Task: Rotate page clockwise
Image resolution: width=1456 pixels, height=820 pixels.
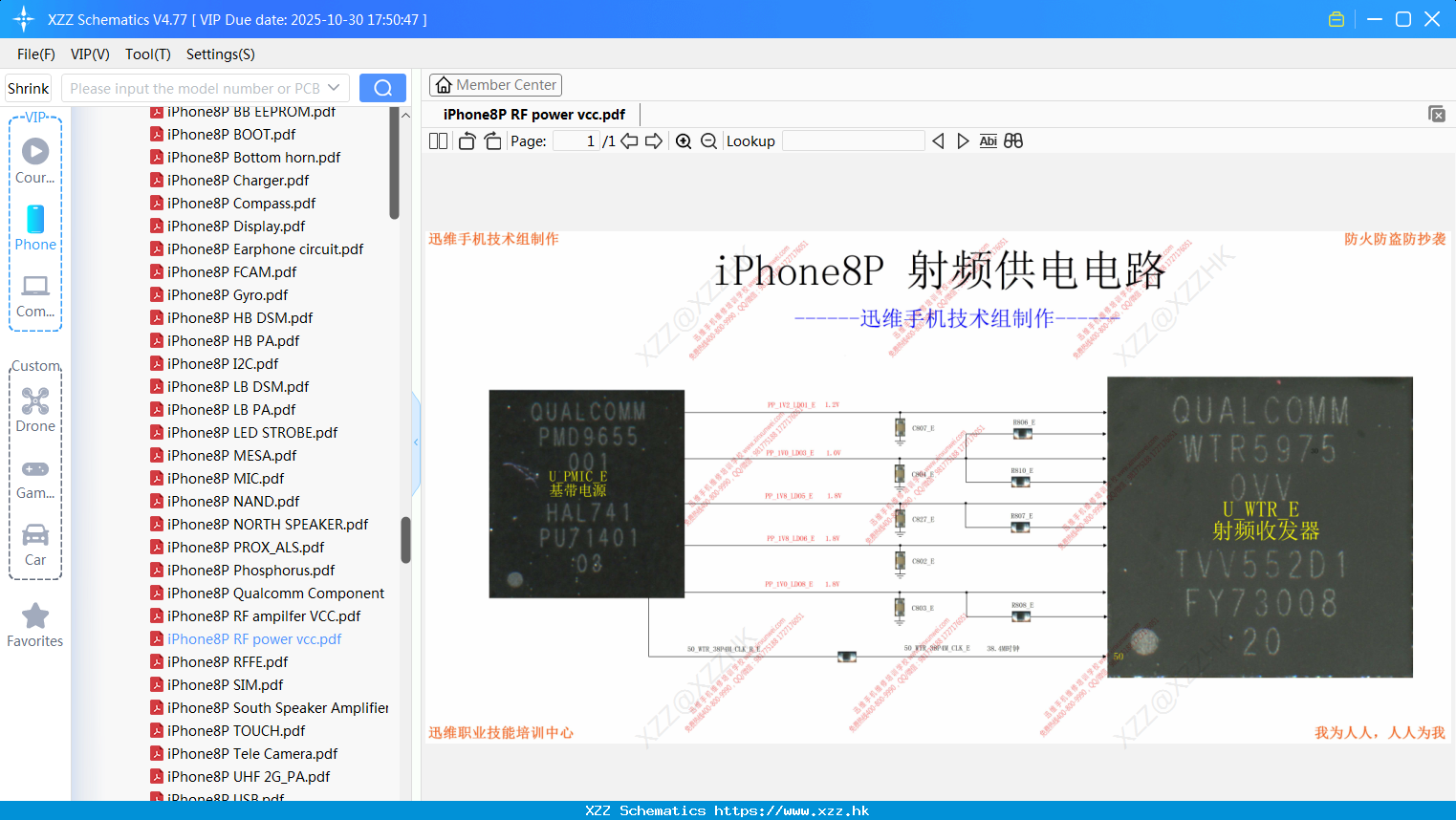Action: tap(493, 141)
